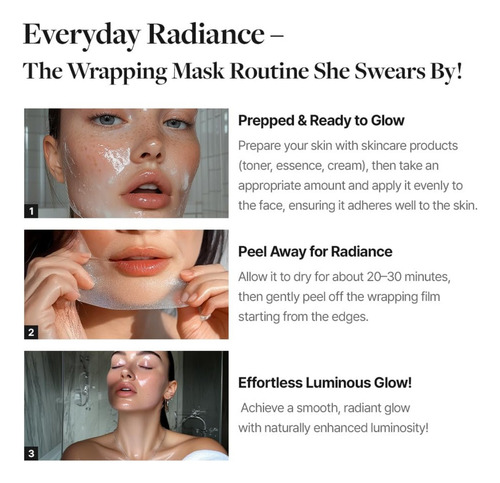Open the mask application photo
500x483 pixels.
[126, 163]
